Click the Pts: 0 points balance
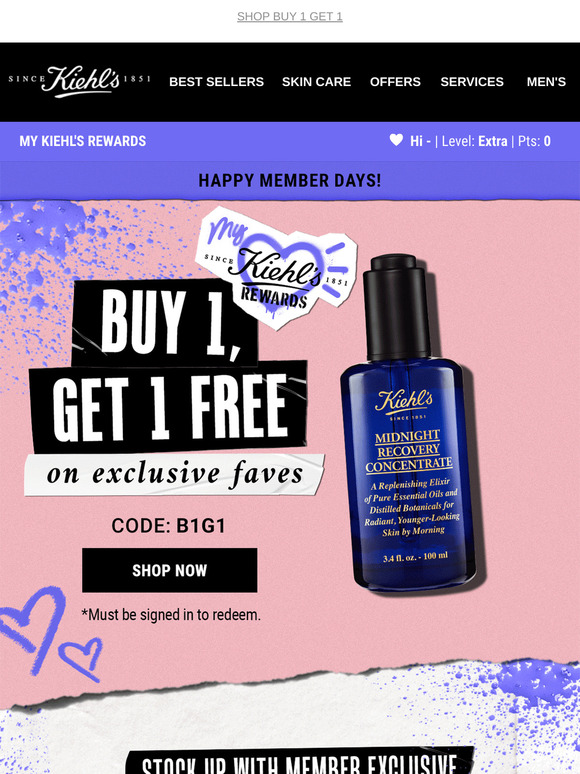580x774 pixels. click(534, 141)
